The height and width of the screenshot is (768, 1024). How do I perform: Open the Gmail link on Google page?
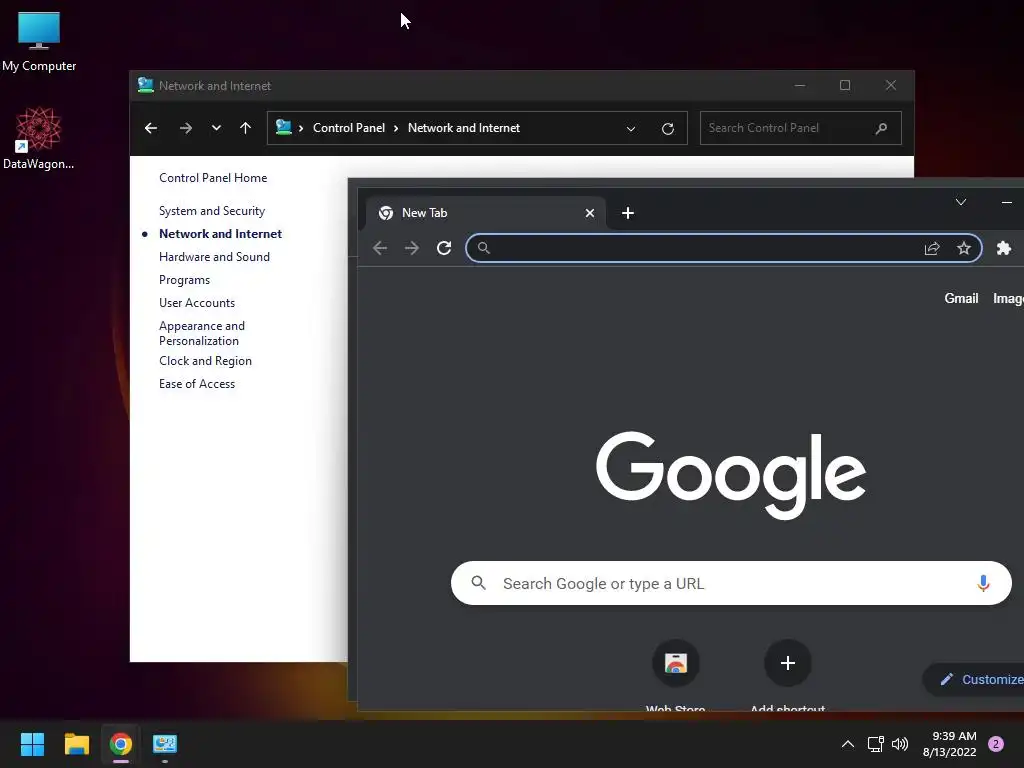click(961, 298)
